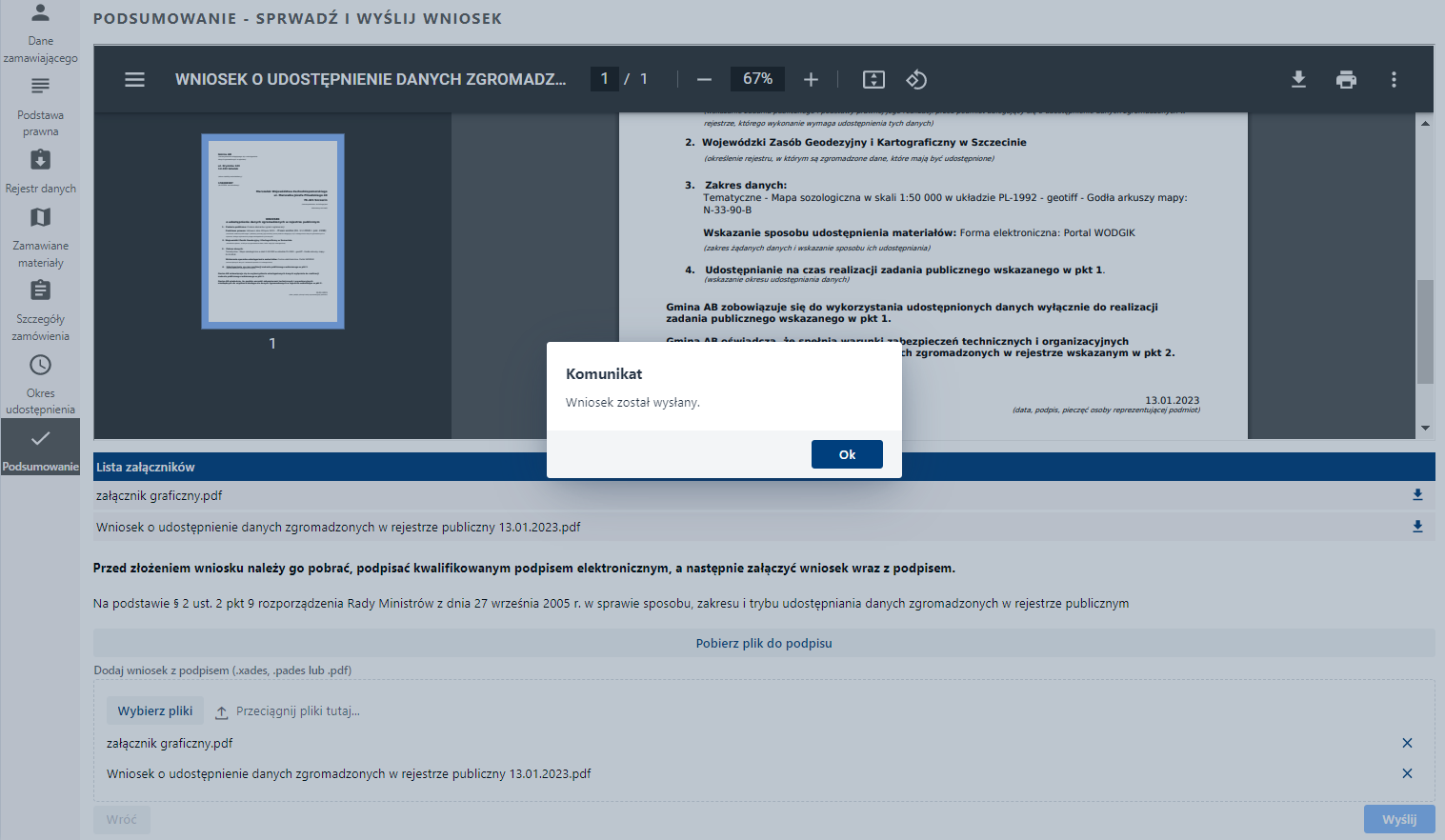This screenshot has height=840, width=1445.
Task: Rotate the PDF document counterclockwise
Action: coord(916,80)
